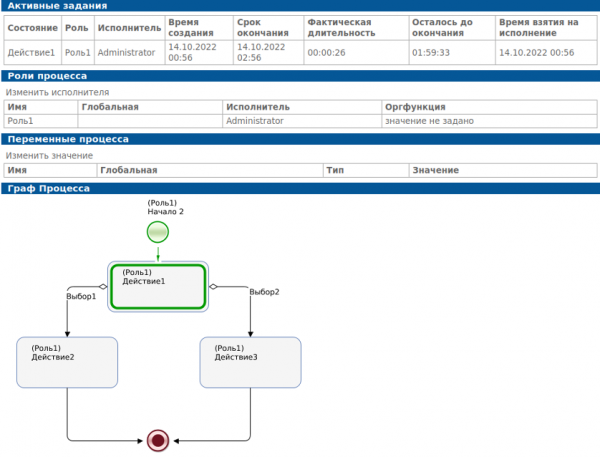Click the Выбор2 transition label

[264, 292]
